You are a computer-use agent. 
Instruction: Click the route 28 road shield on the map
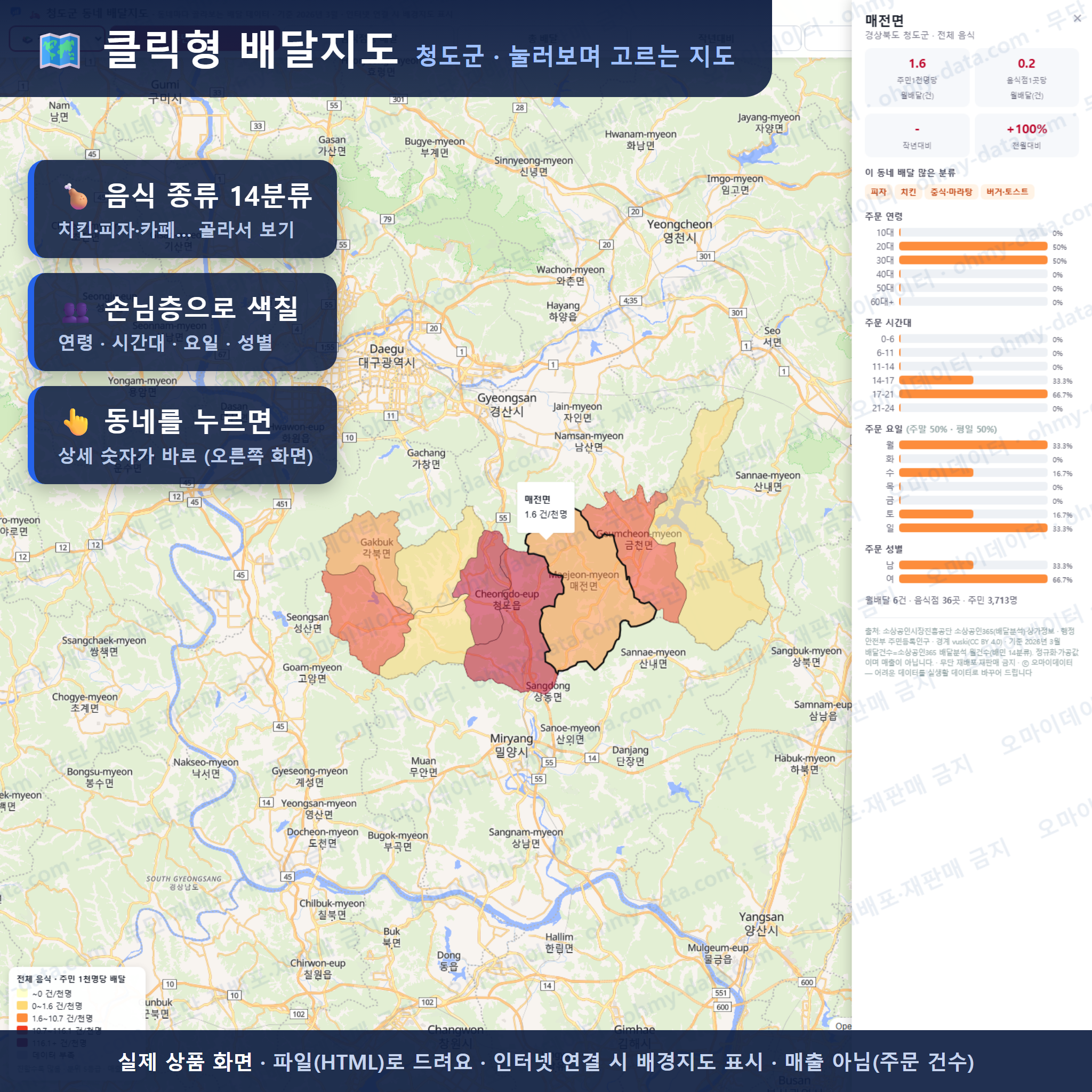(519, 107)
